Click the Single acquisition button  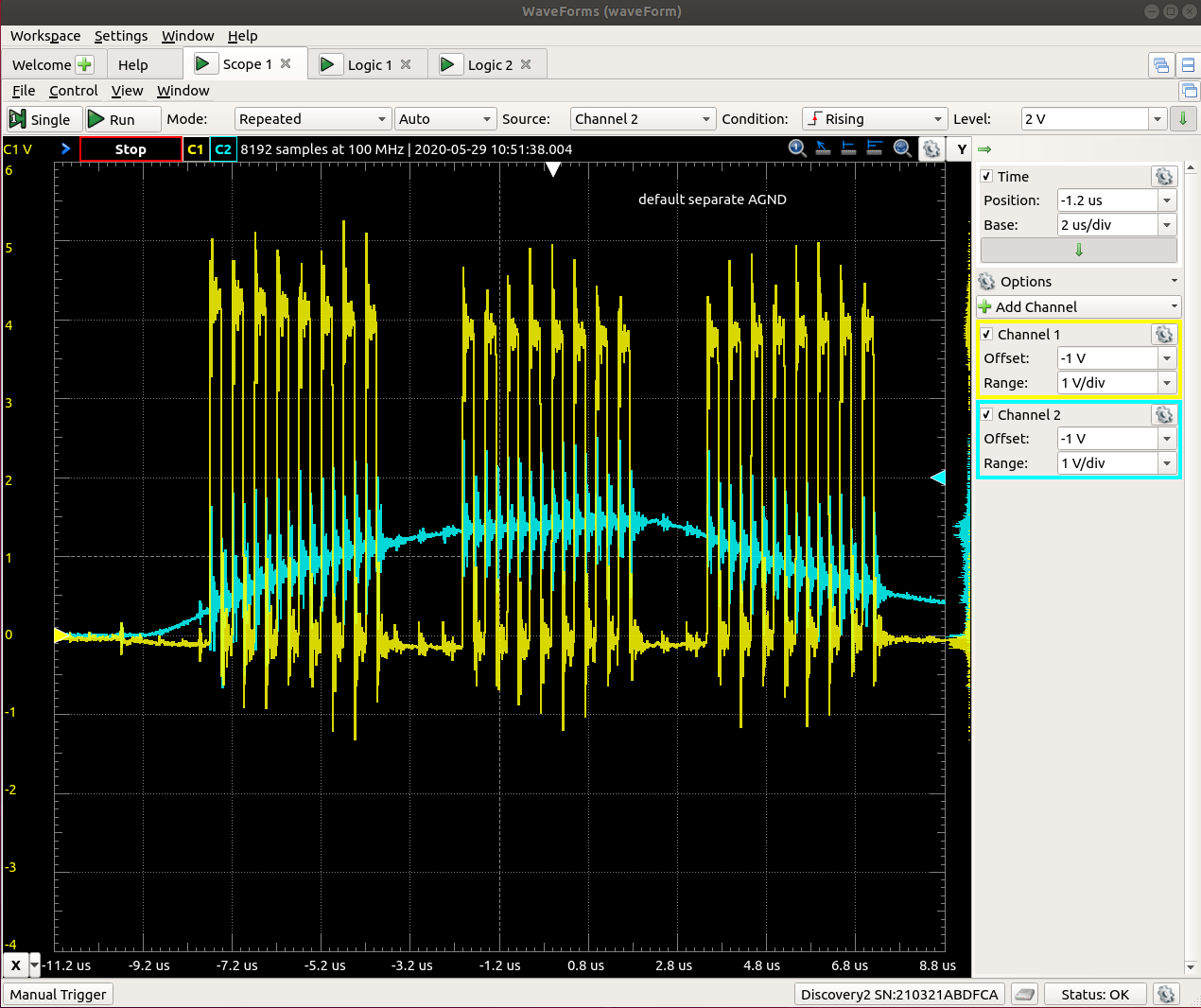(x=41, y=119)
